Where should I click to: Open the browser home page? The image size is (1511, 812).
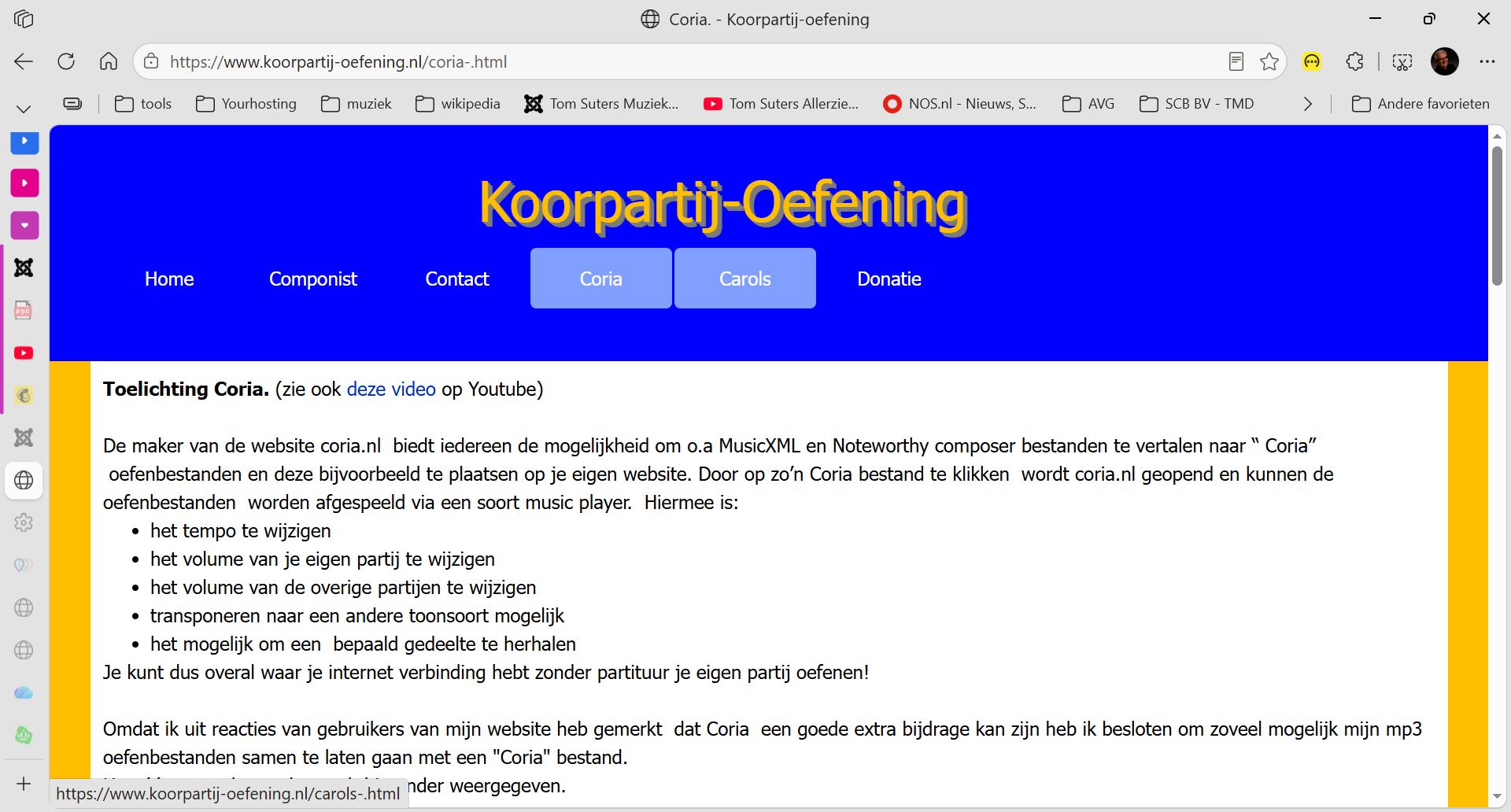[x=109, y=61]
